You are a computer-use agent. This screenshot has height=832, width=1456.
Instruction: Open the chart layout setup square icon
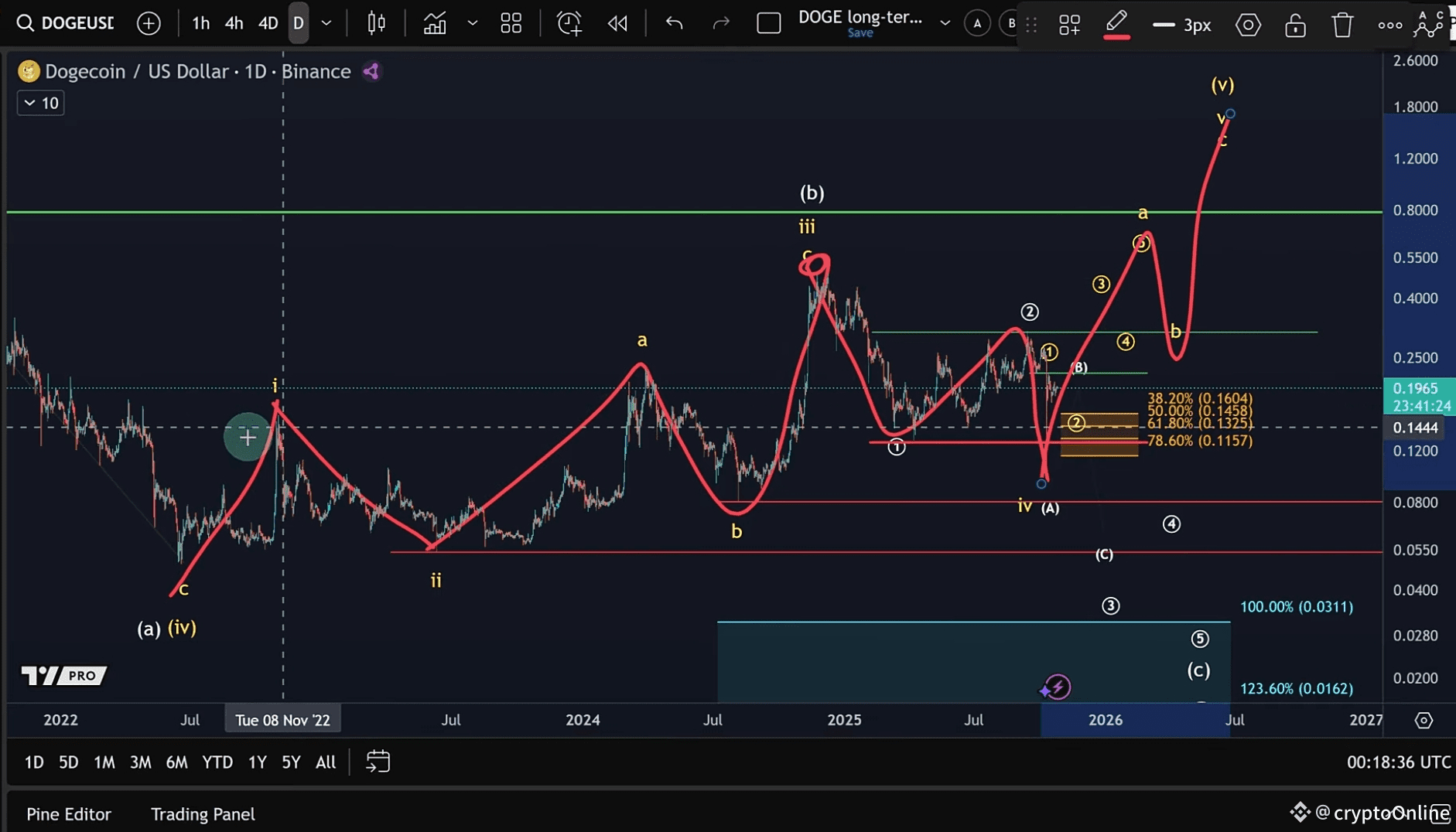pos(768,23)
